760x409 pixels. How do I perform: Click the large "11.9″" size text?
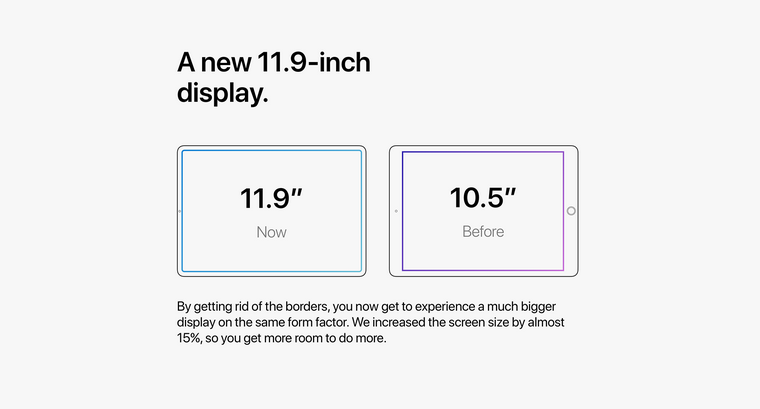[x=271, y=197]
